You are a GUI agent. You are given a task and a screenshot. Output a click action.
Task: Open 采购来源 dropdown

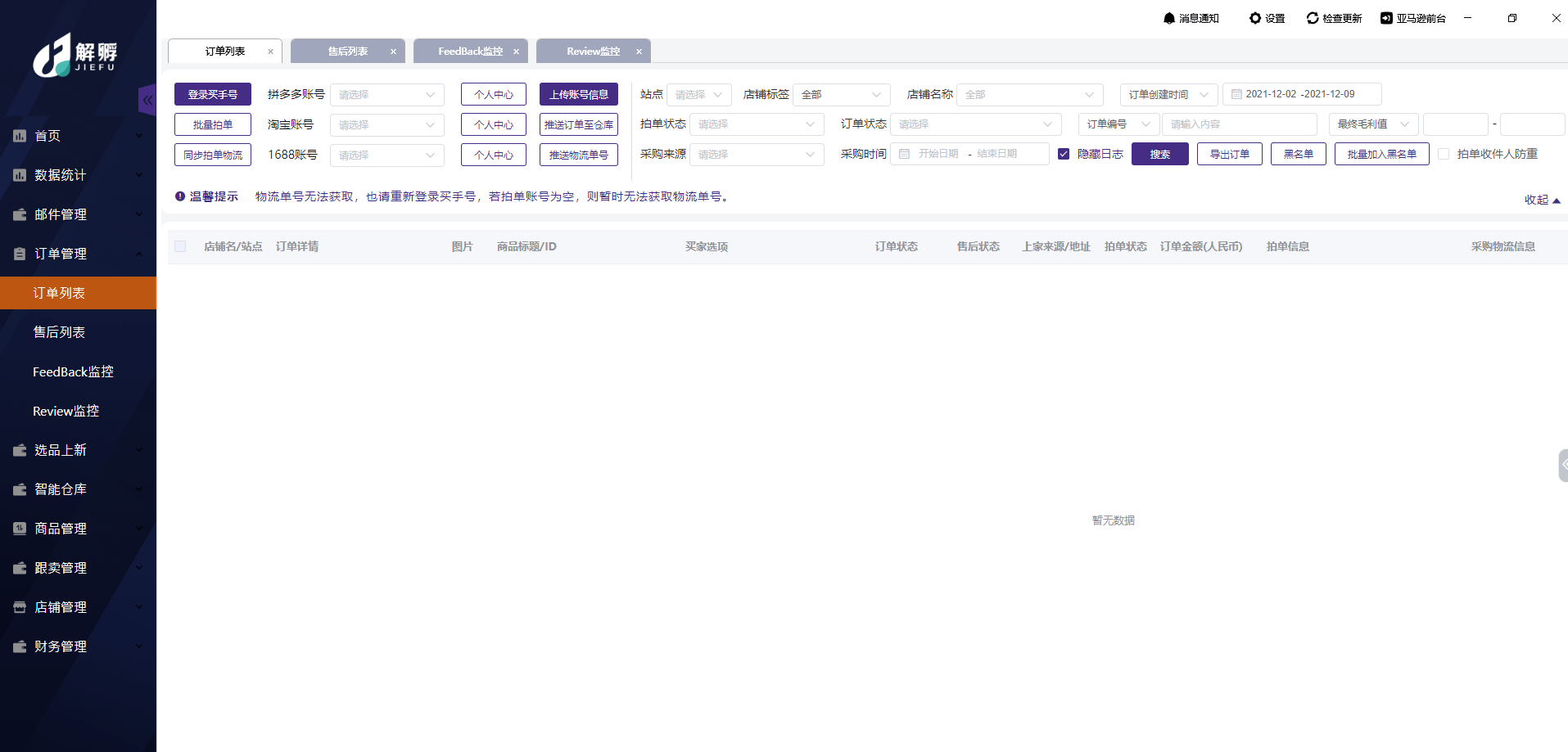[x=757, y=155]
